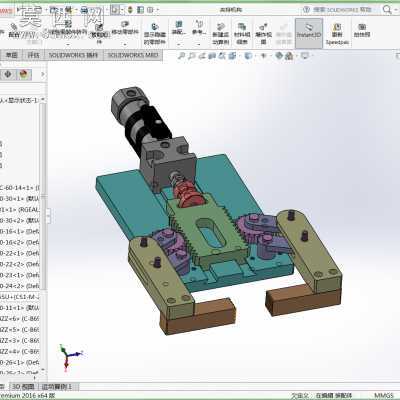Click the mate tool (配合)
Image resolution: width=400 pixels, height=400 pixels.
click(14, 31)
